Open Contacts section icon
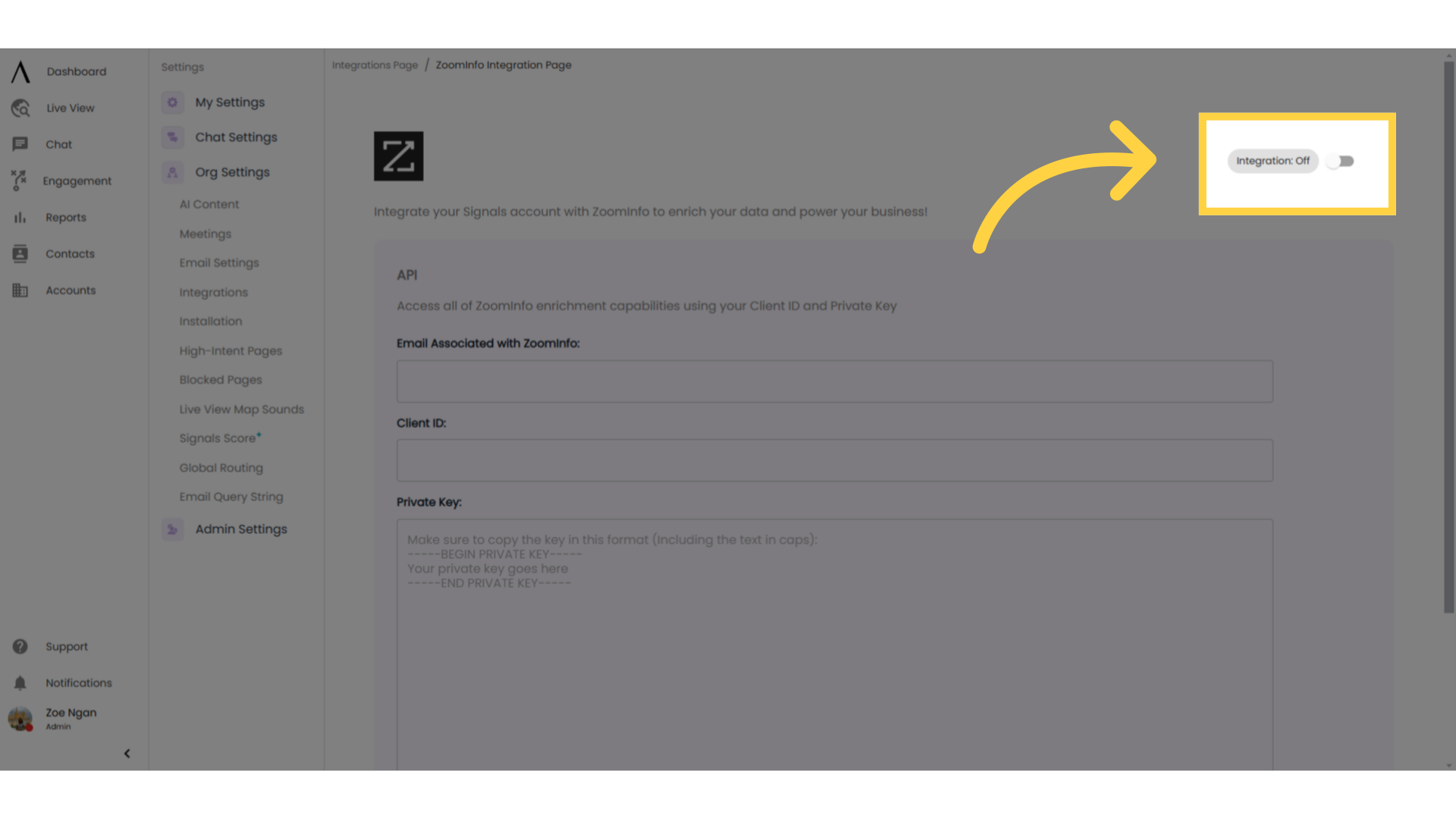1456x819 pixels. (x=20, y=253)
